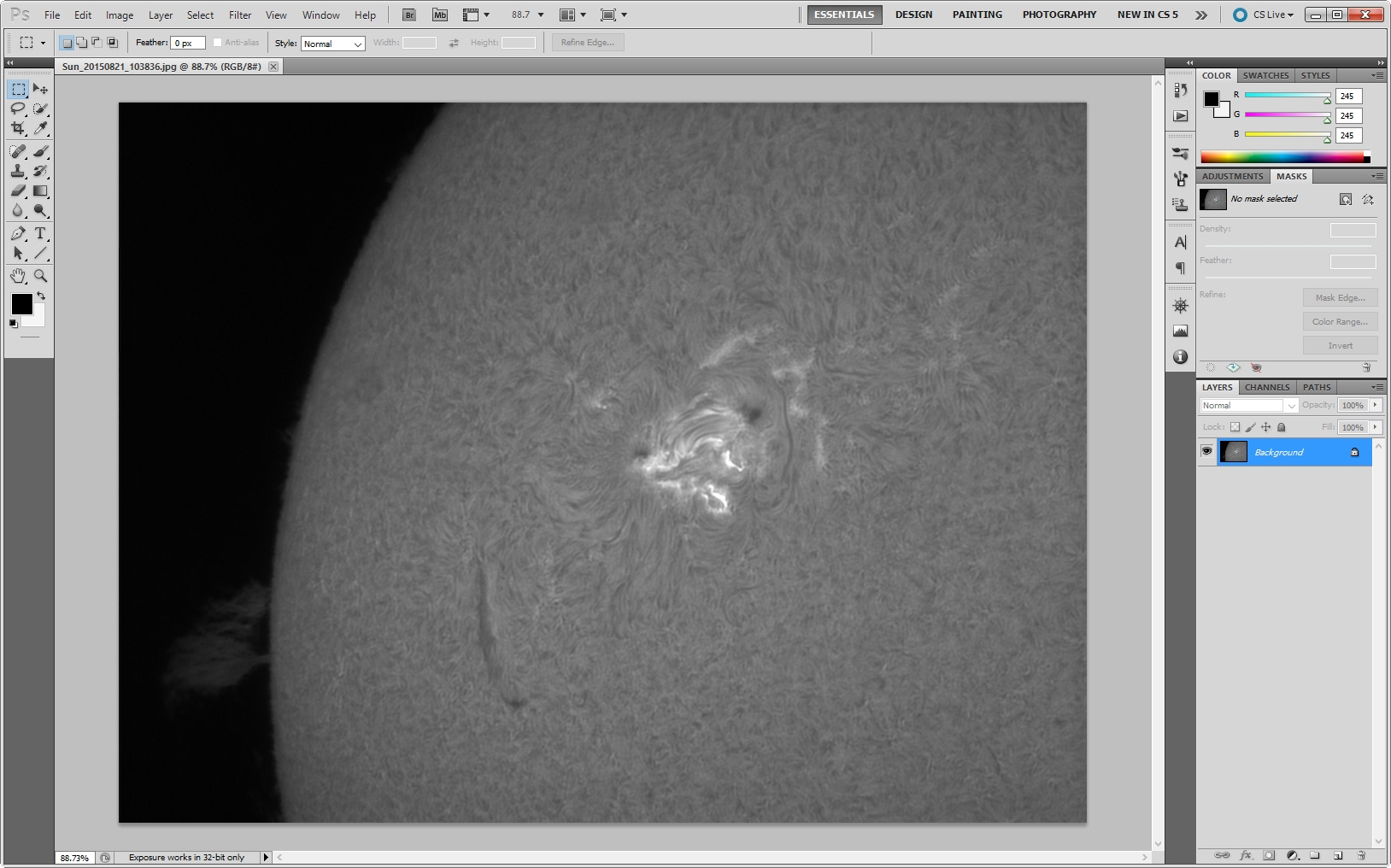Open the Fill slider arrow
1391x868 pixels.
click(1376, 427)
